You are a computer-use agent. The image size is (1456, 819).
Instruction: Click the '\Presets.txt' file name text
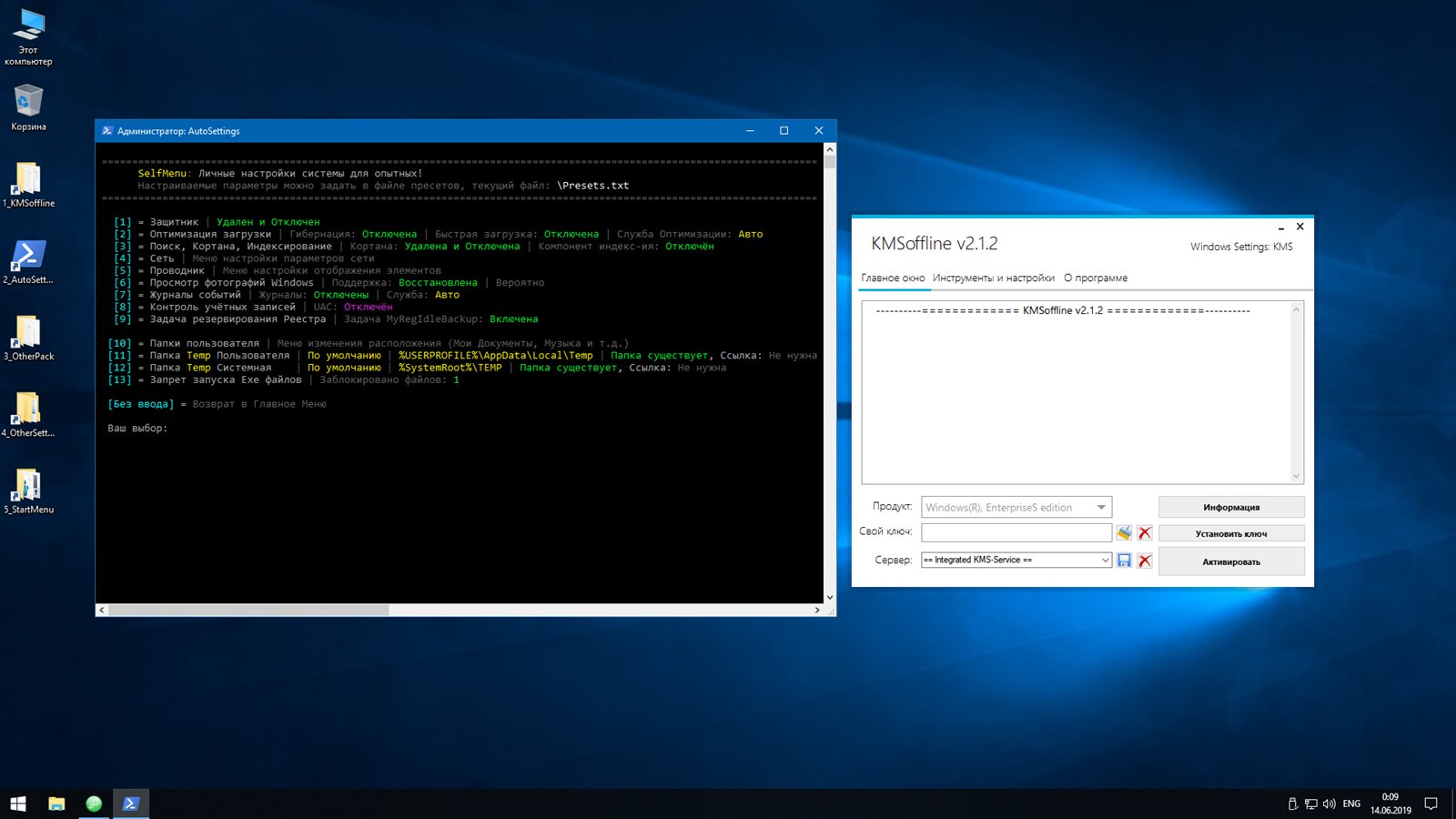pyautogui.click(x=592, y=186)
